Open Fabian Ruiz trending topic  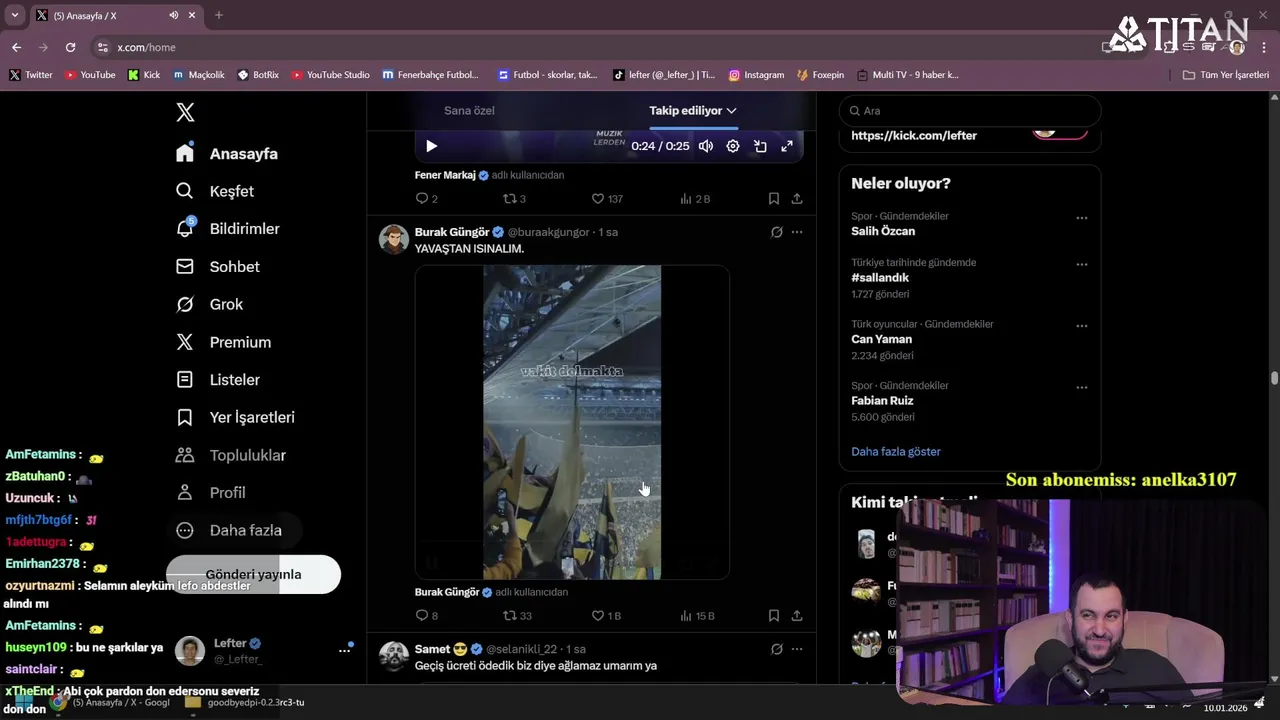[882, 401]
